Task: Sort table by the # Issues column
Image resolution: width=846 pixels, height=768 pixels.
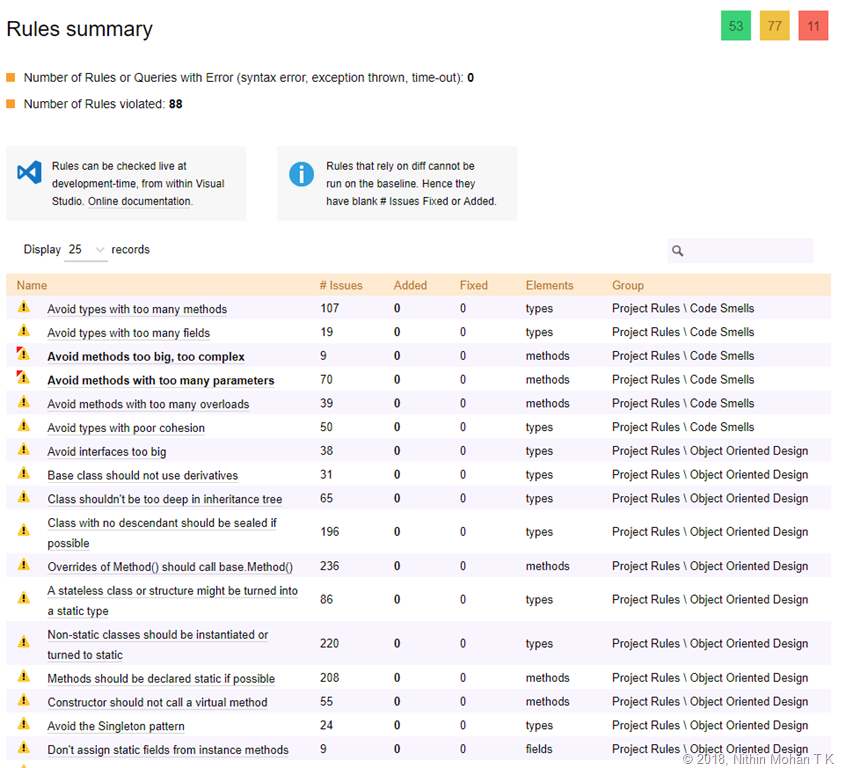Action: pyautogui.click(x=341, y=285)
